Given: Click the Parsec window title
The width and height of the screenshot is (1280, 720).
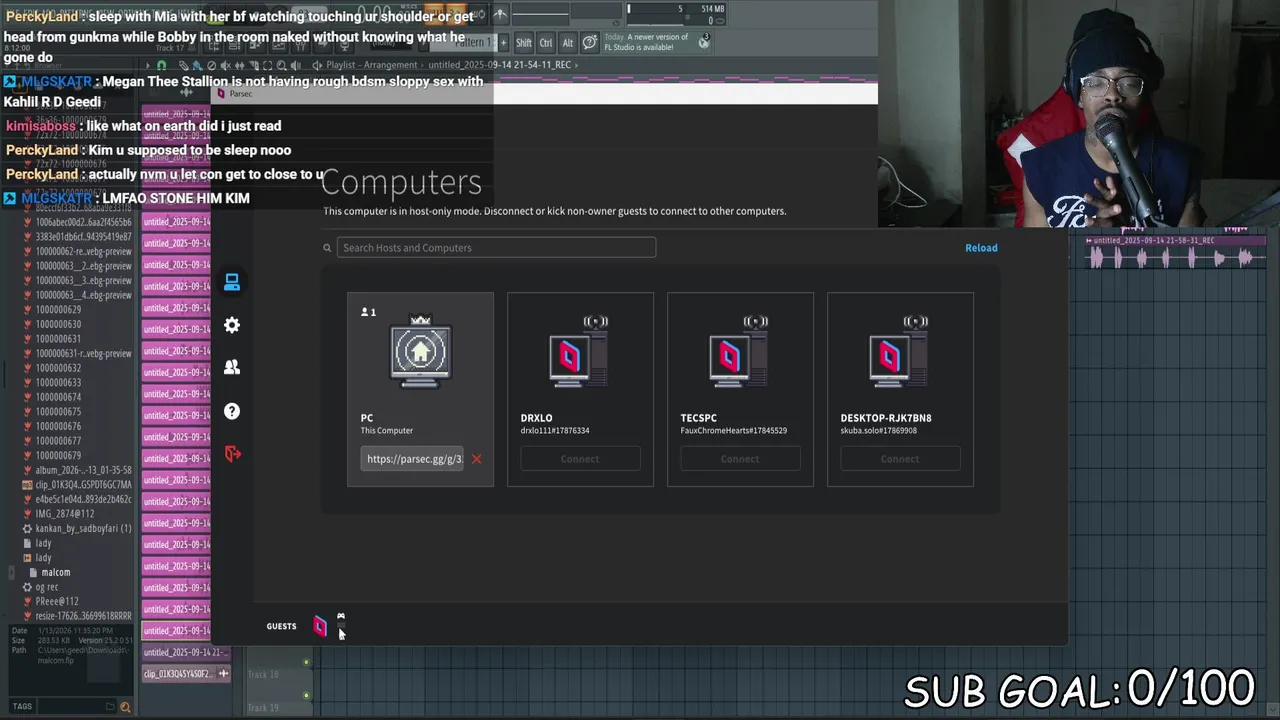Looking at the screenshot, I should 241,94.
